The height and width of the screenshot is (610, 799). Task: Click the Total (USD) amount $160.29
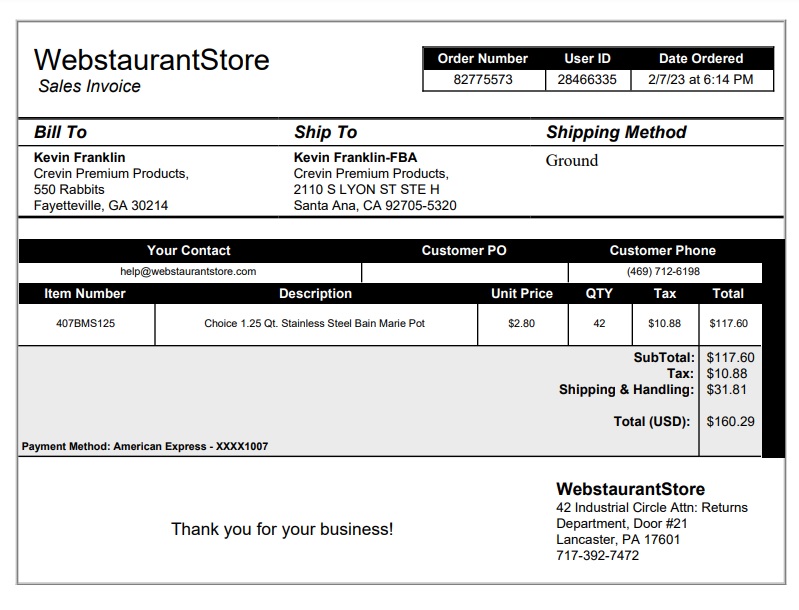pyautogui.click(x=730, y=421)
